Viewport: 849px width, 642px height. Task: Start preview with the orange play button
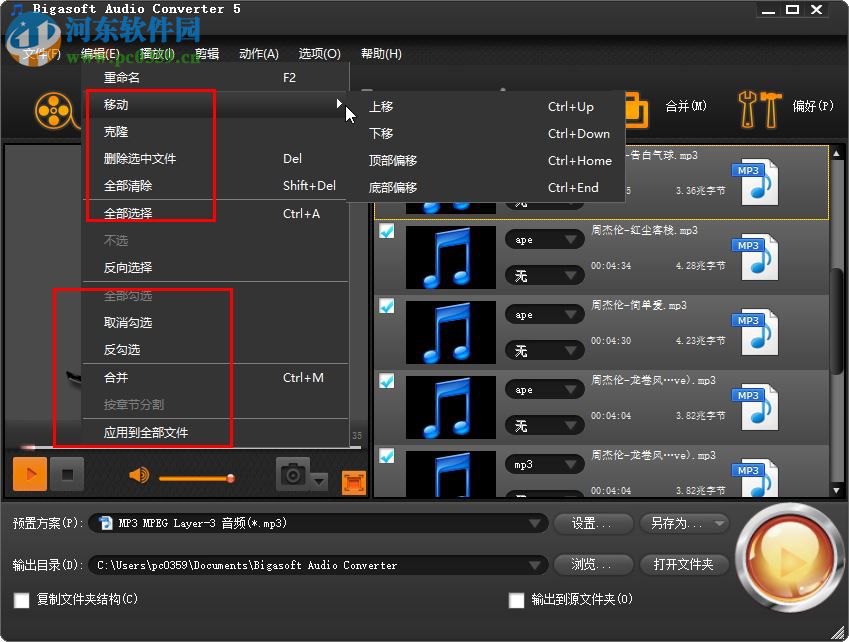pyautogui.click(x=28, y=474)
